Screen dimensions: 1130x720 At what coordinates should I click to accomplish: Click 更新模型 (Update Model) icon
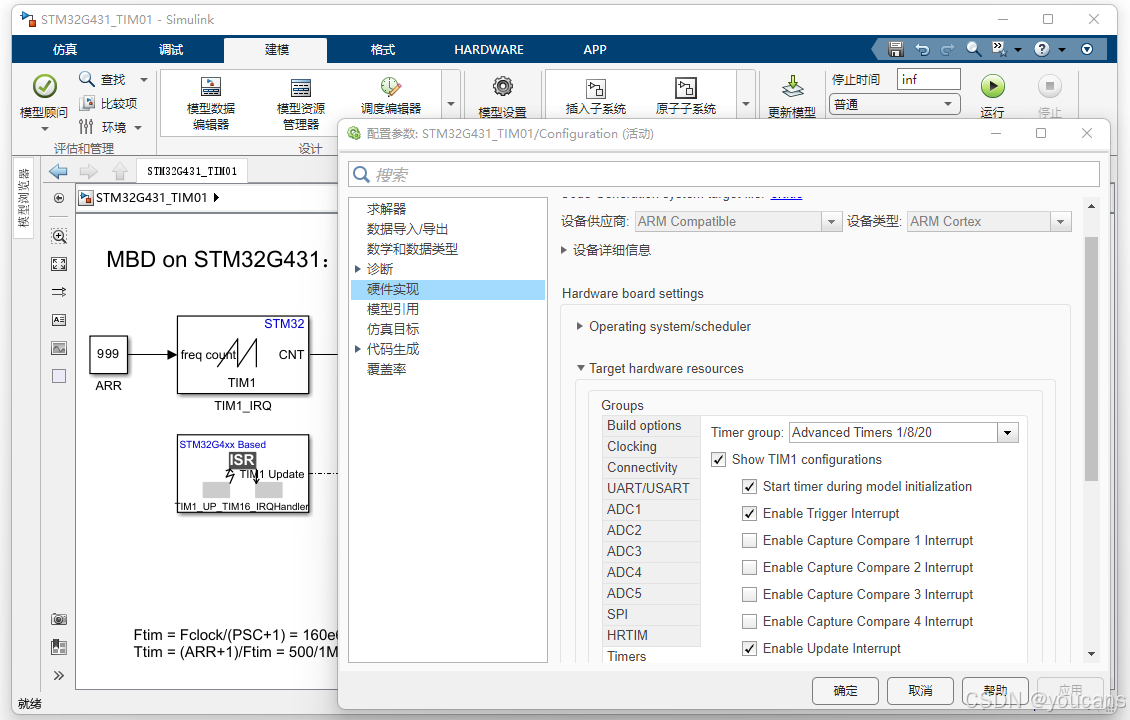[x=792, y=86]
